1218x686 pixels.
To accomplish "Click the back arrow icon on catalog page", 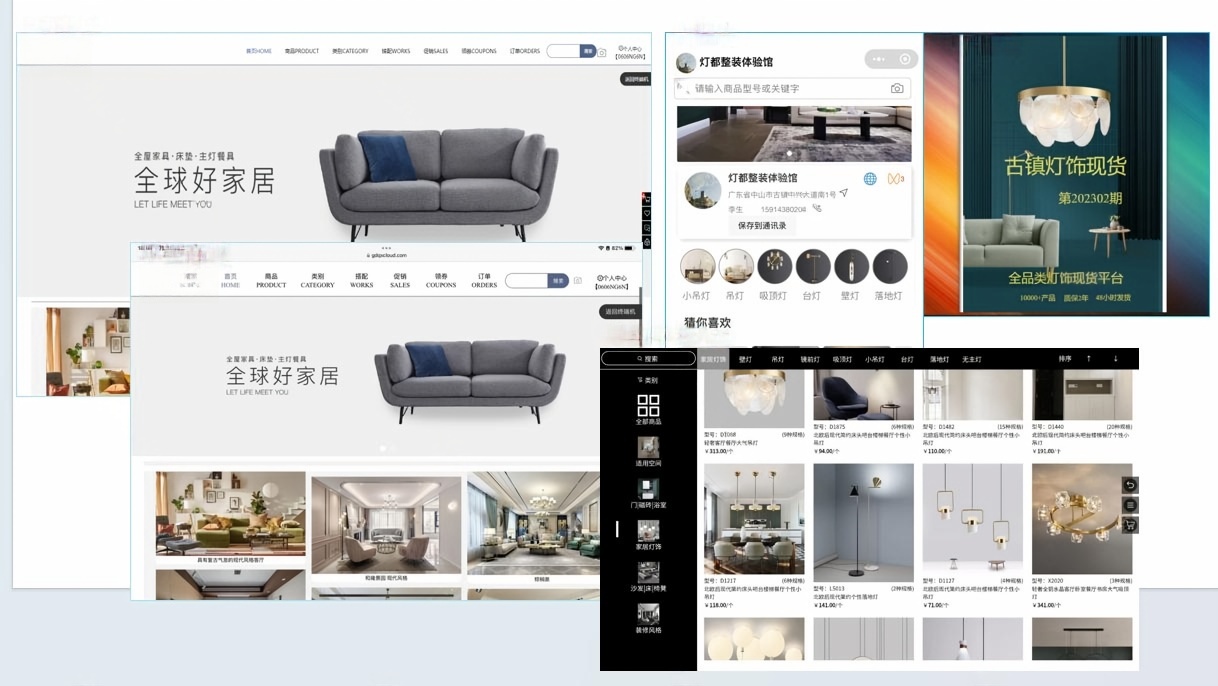I will coord(1130,486).
